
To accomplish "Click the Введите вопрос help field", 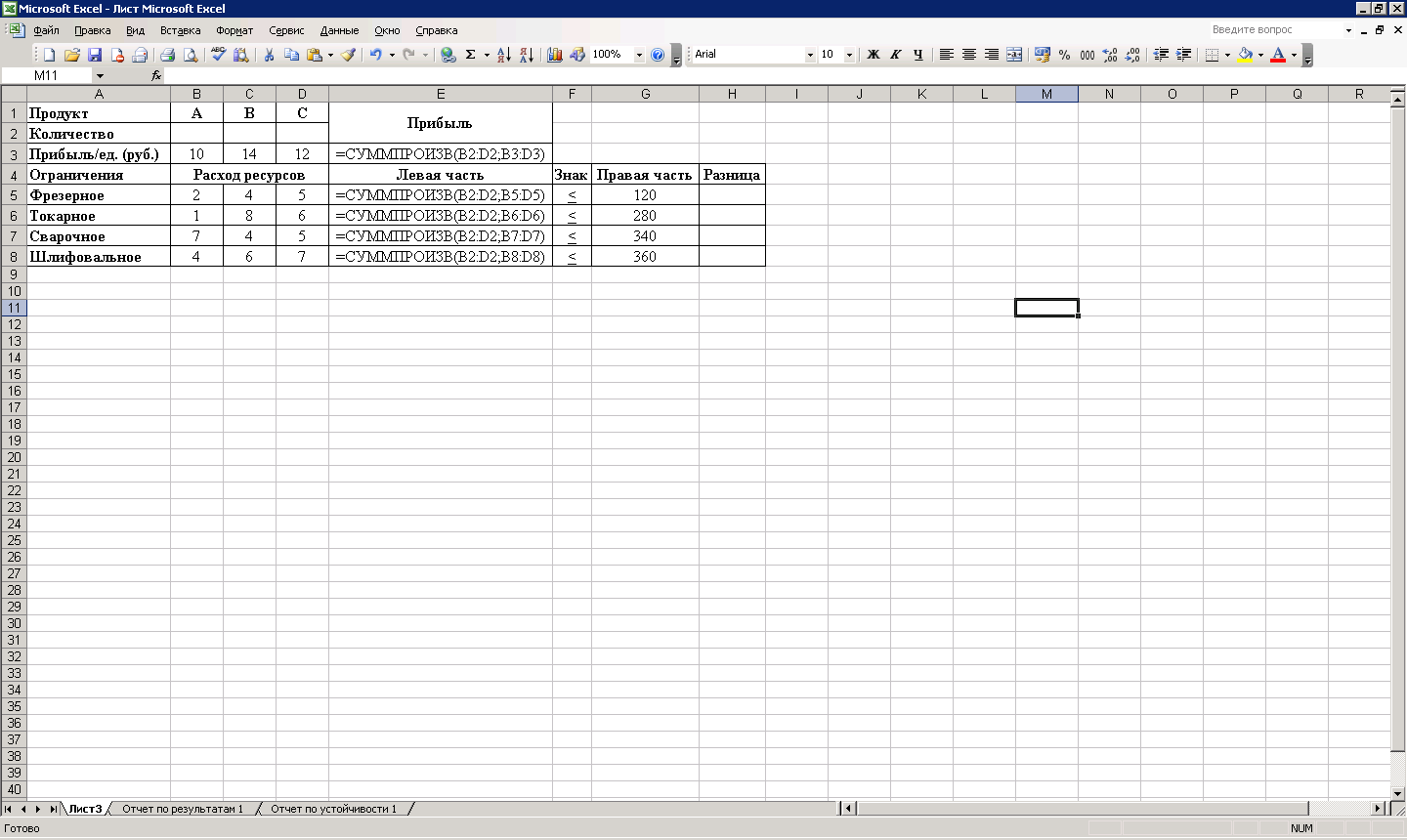I will click(1275, 30).
